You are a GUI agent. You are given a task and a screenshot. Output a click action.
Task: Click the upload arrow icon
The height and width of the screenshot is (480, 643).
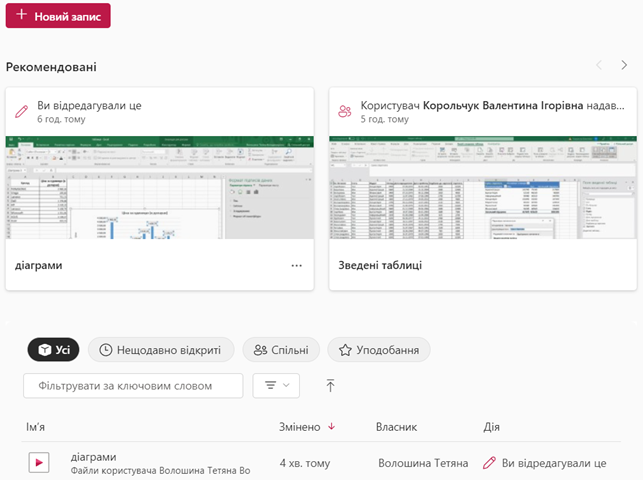(x=331, y=386)
